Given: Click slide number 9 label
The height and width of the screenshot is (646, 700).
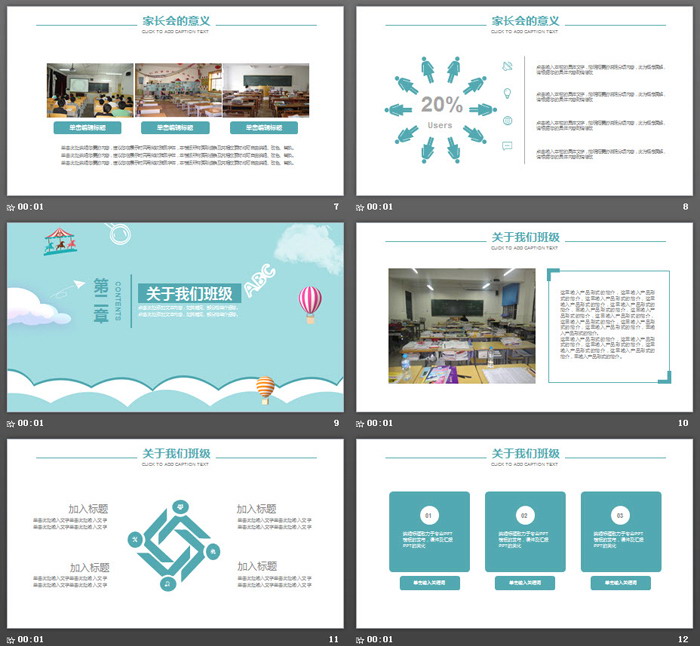Looking at the screenshot, I should coord(336,423).
